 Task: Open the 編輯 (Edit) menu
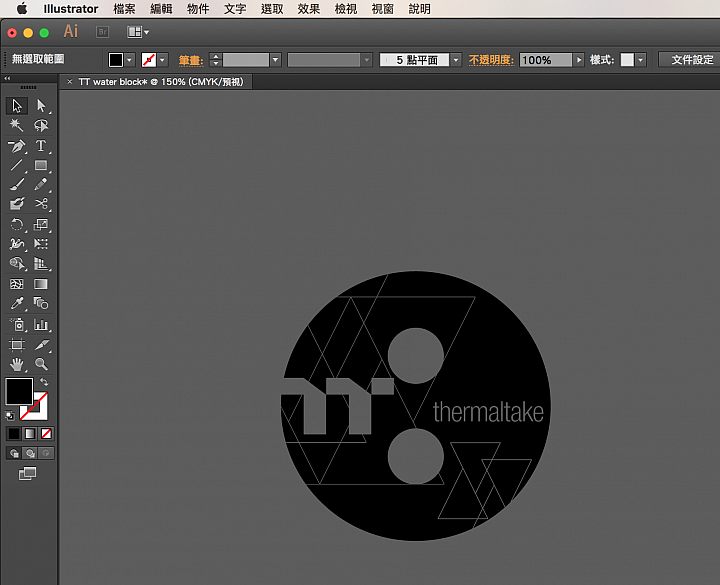click(161, 9)
